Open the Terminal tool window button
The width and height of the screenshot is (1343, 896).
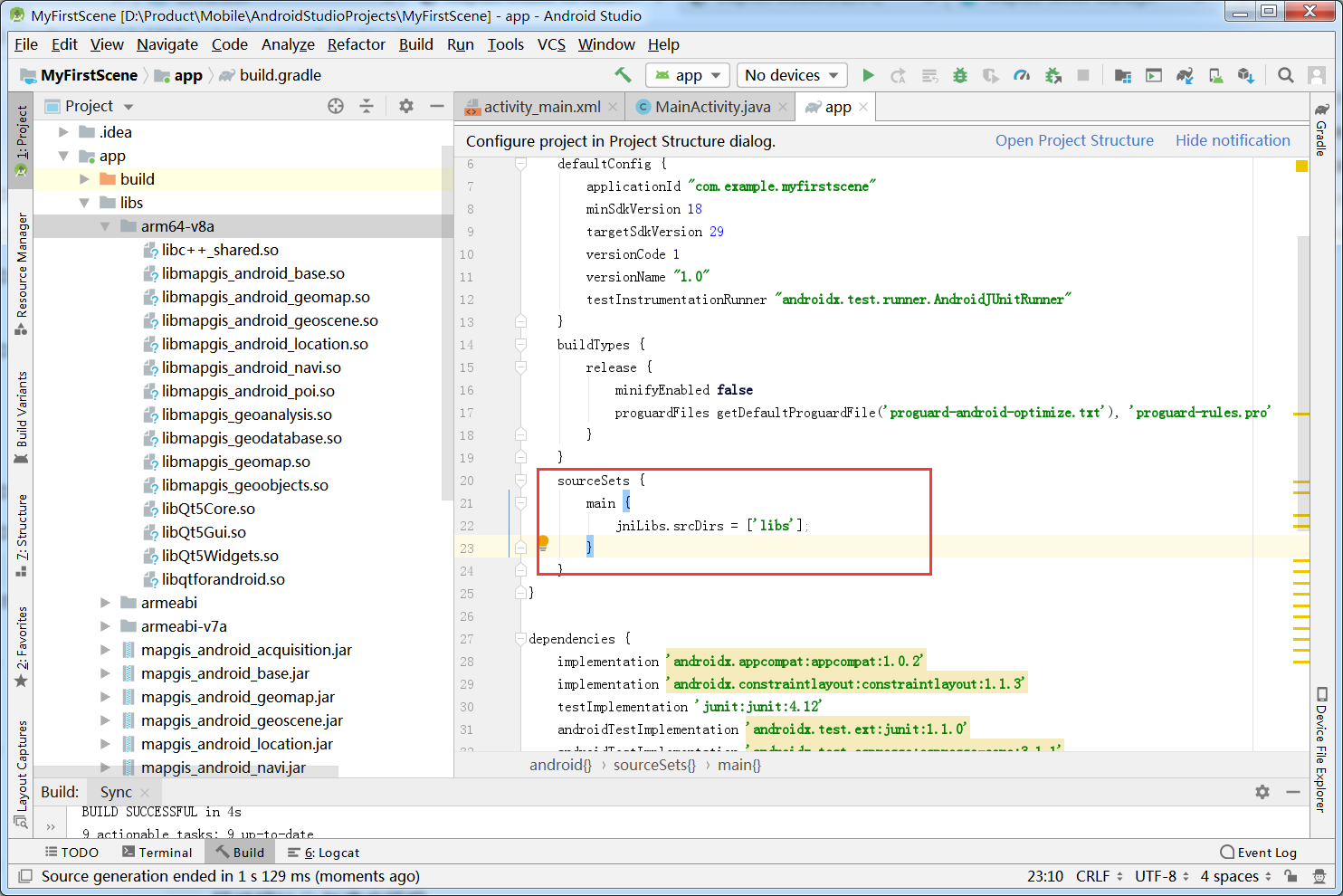pyautogui.click(x=157, y=853)
